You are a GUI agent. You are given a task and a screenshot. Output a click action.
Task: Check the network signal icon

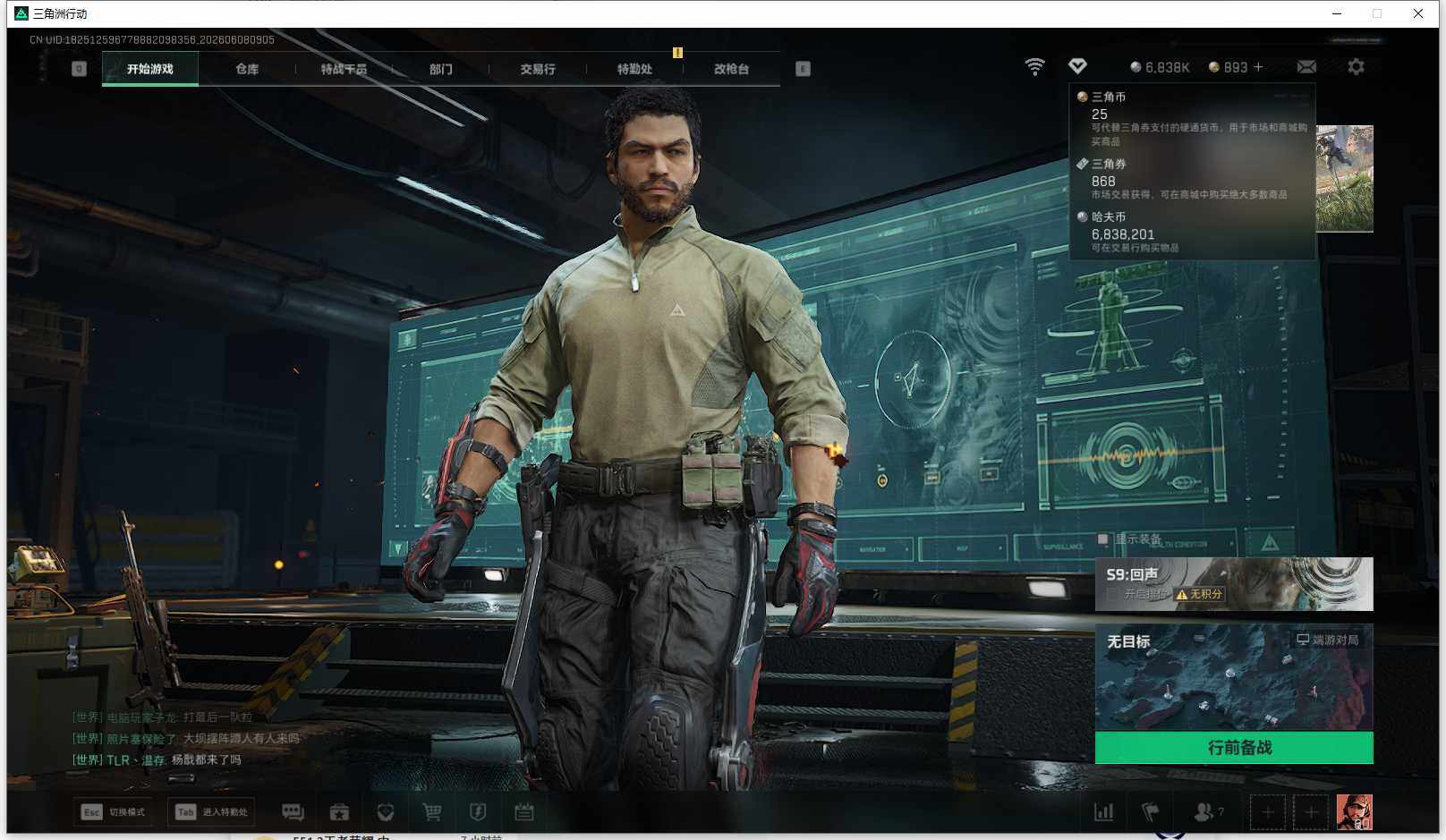[1034, 67]
